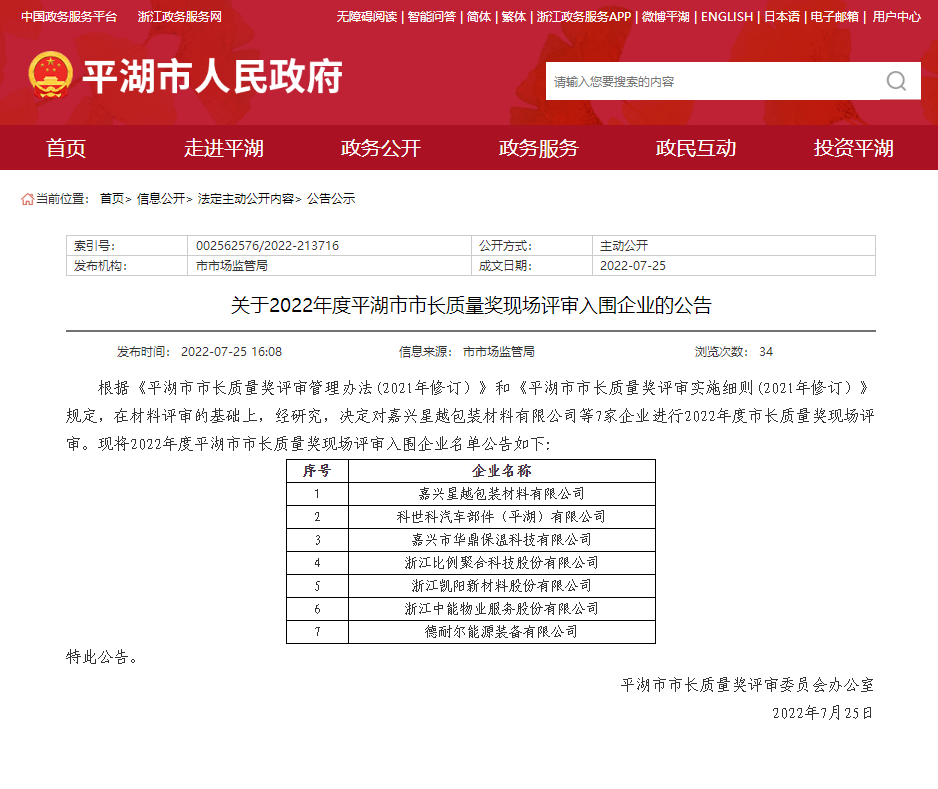Screen dimensions: 938x789
Task: Click 法定主动公开内容 breadcrumb link
Action: [245, 199]
